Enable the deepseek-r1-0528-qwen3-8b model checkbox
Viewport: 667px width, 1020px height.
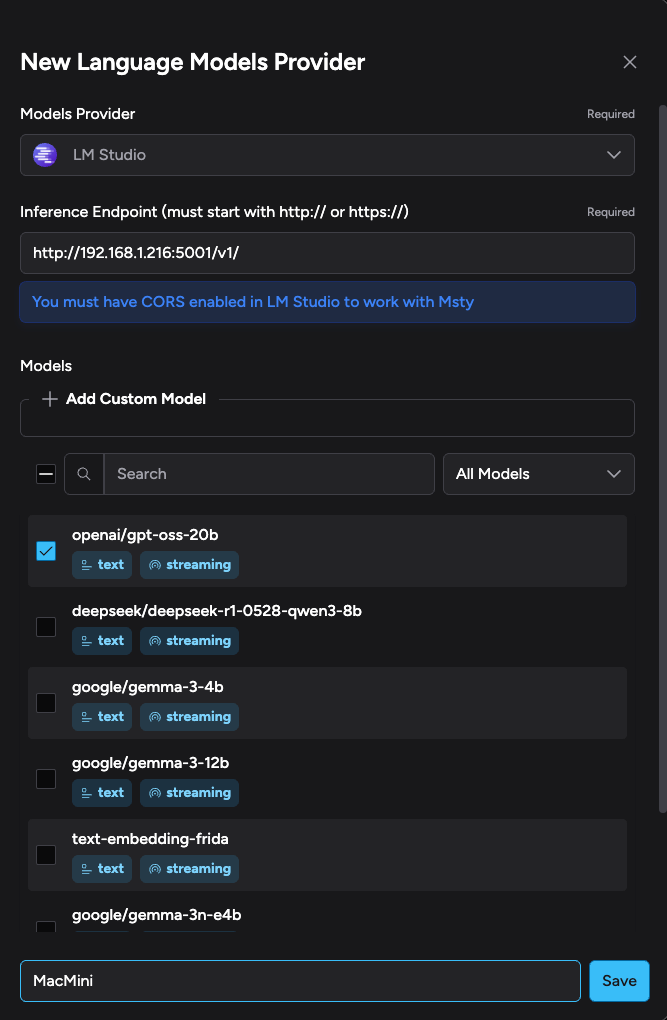click(x=46, y=627)
